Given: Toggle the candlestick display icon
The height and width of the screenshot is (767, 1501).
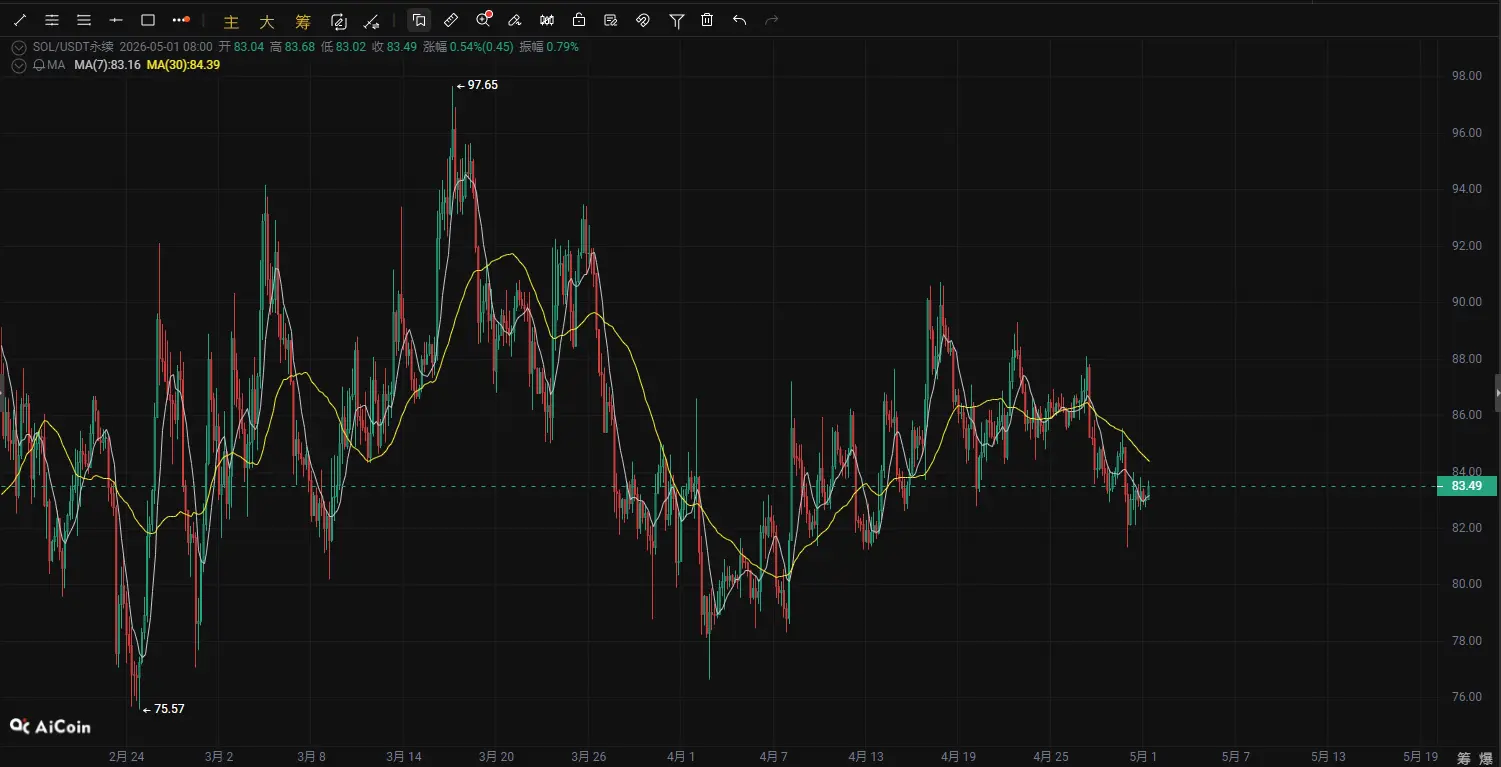Looking at the screenshot, I should [x=547, y=20].
